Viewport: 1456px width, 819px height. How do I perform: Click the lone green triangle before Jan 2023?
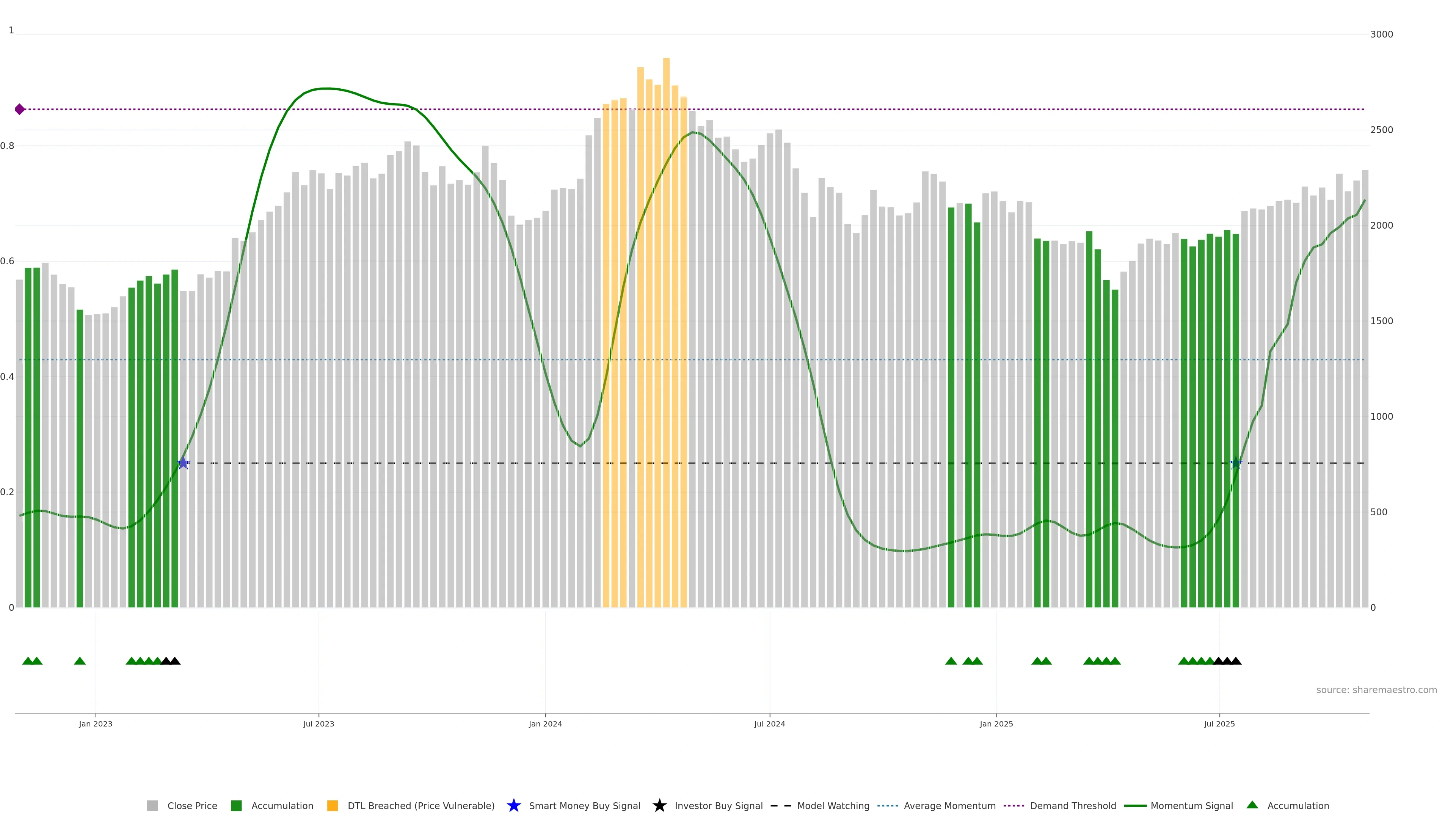pyautogui.click(x=80, y=661)
